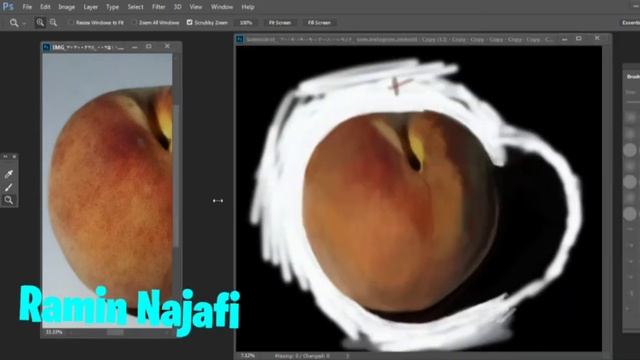
Task: Open the 3D menu
Action: tap(178, 7)
